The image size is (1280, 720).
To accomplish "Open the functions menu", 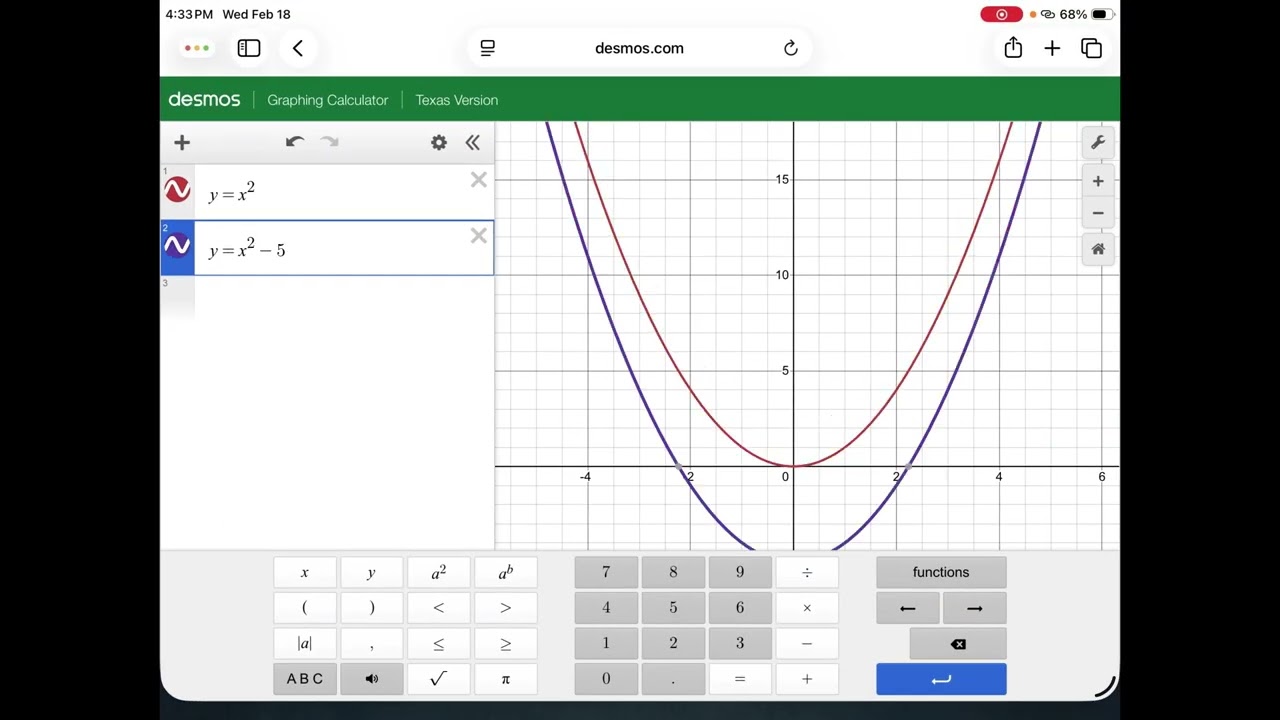I will tap(941, 572).
